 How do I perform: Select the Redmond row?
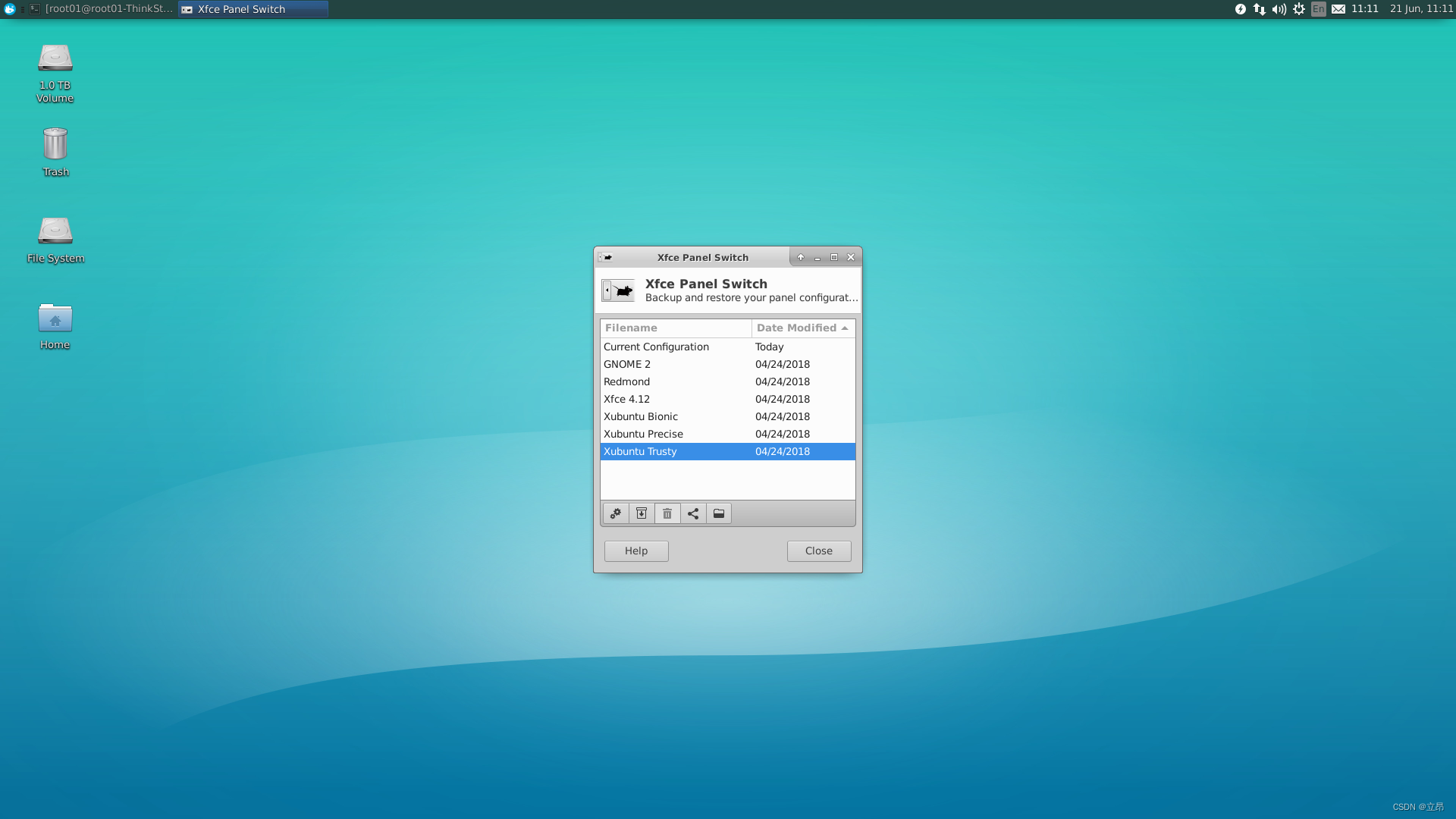click(728, 382)
